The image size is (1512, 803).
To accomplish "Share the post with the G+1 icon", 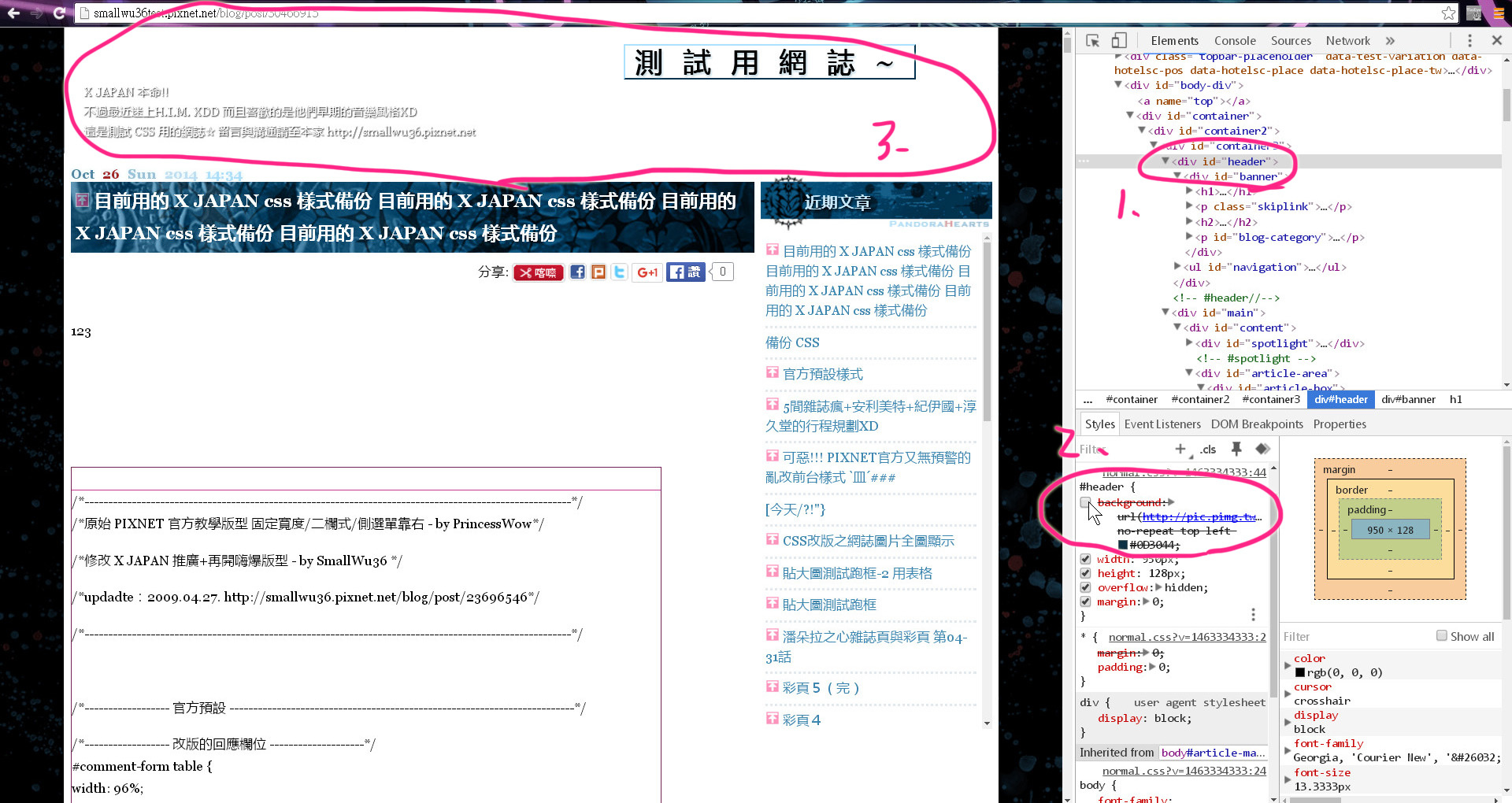I will click(x=647, y=272).
